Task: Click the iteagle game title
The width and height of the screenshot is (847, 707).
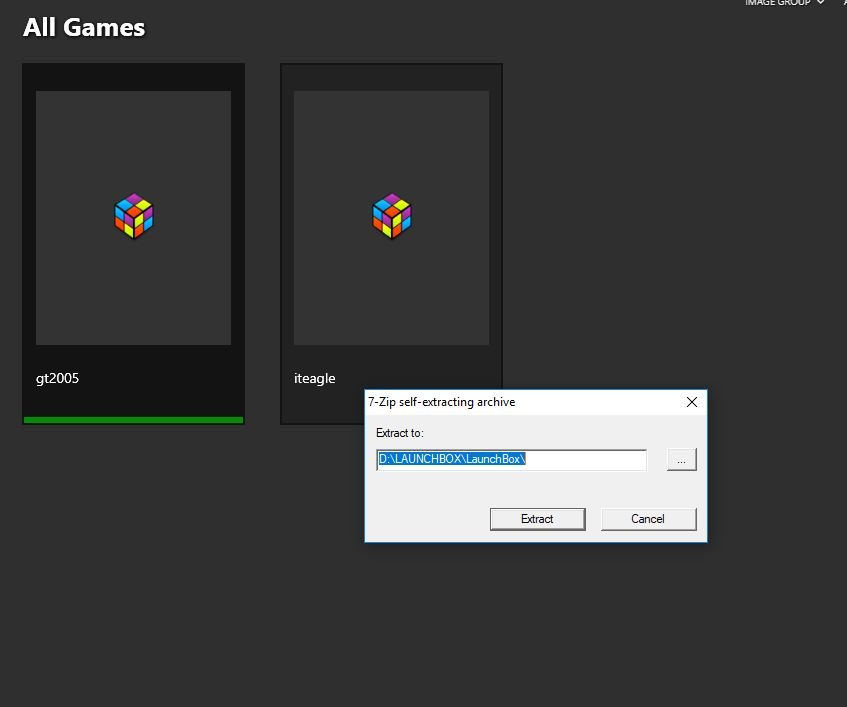Action: [x=314, y=379]
